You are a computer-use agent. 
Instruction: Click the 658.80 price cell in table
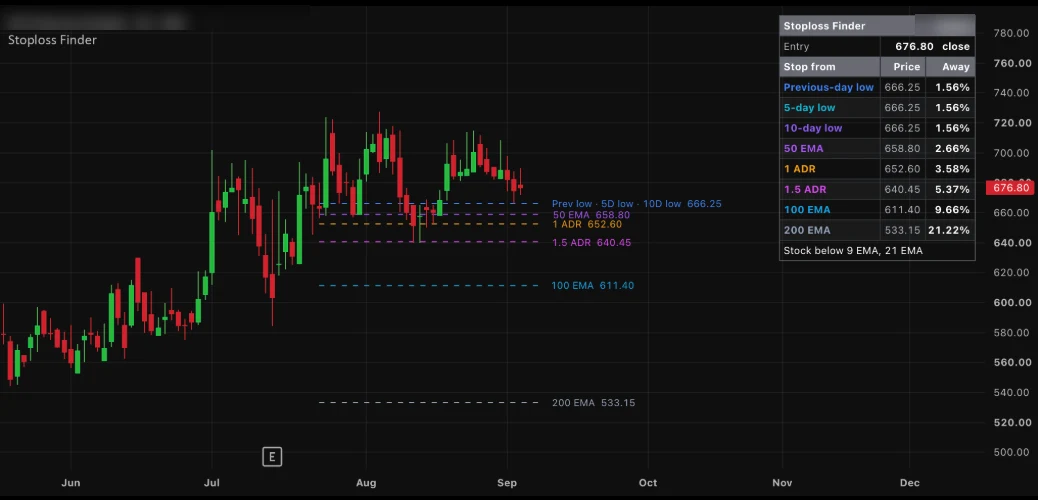pos(902,149)
